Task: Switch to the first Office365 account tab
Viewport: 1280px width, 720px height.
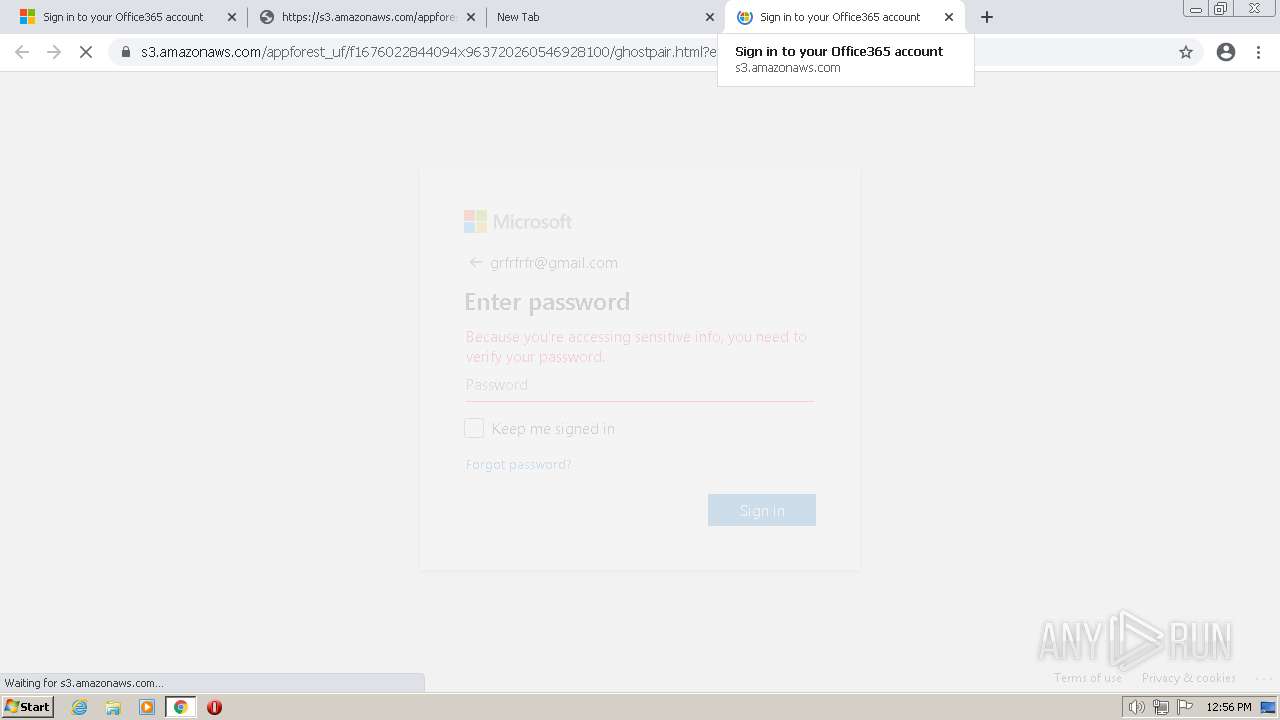Action: pyautogui.click(x=123, y=17)
